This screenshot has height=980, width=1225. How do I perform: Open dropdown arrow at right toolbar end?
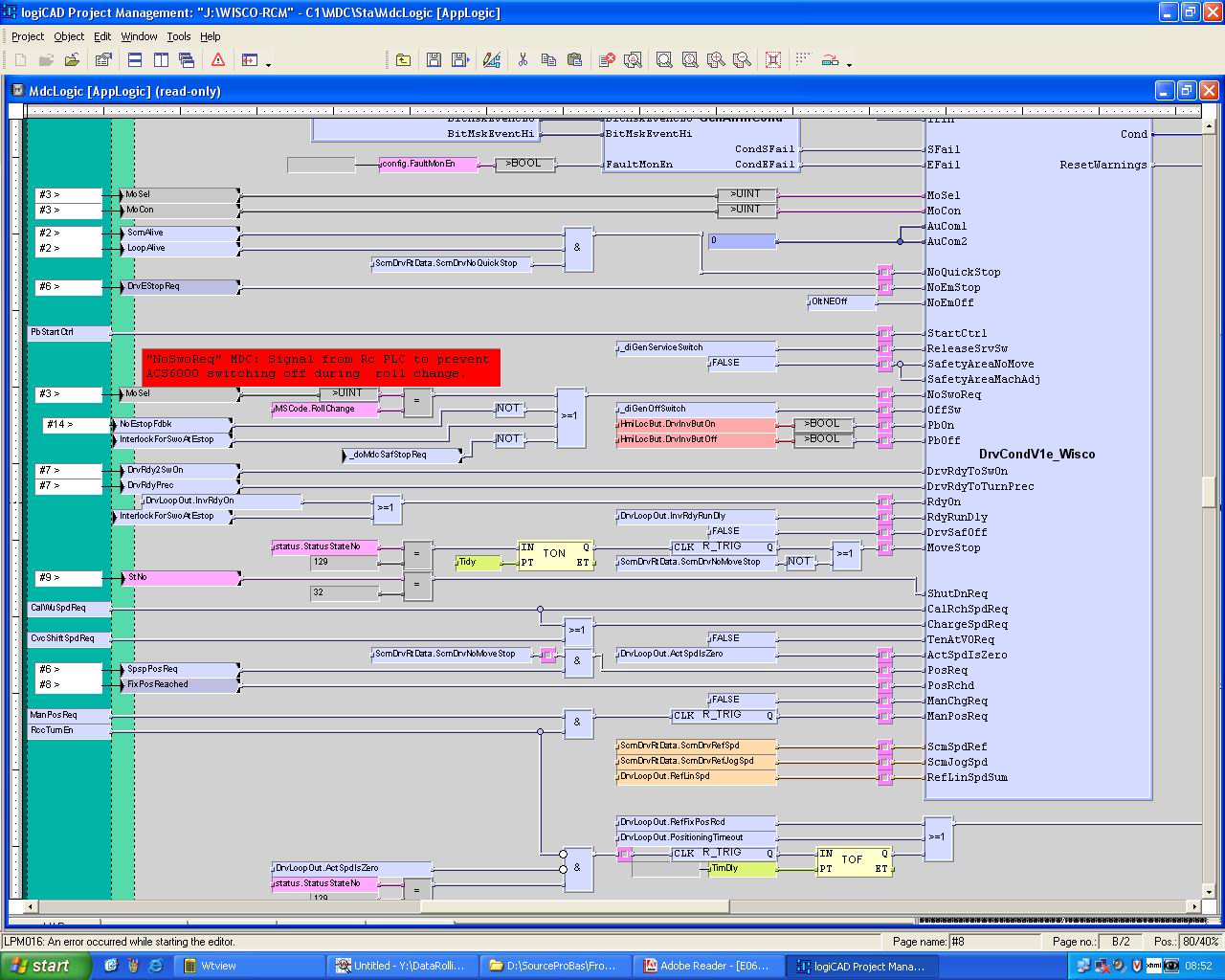tap(849, 64)
